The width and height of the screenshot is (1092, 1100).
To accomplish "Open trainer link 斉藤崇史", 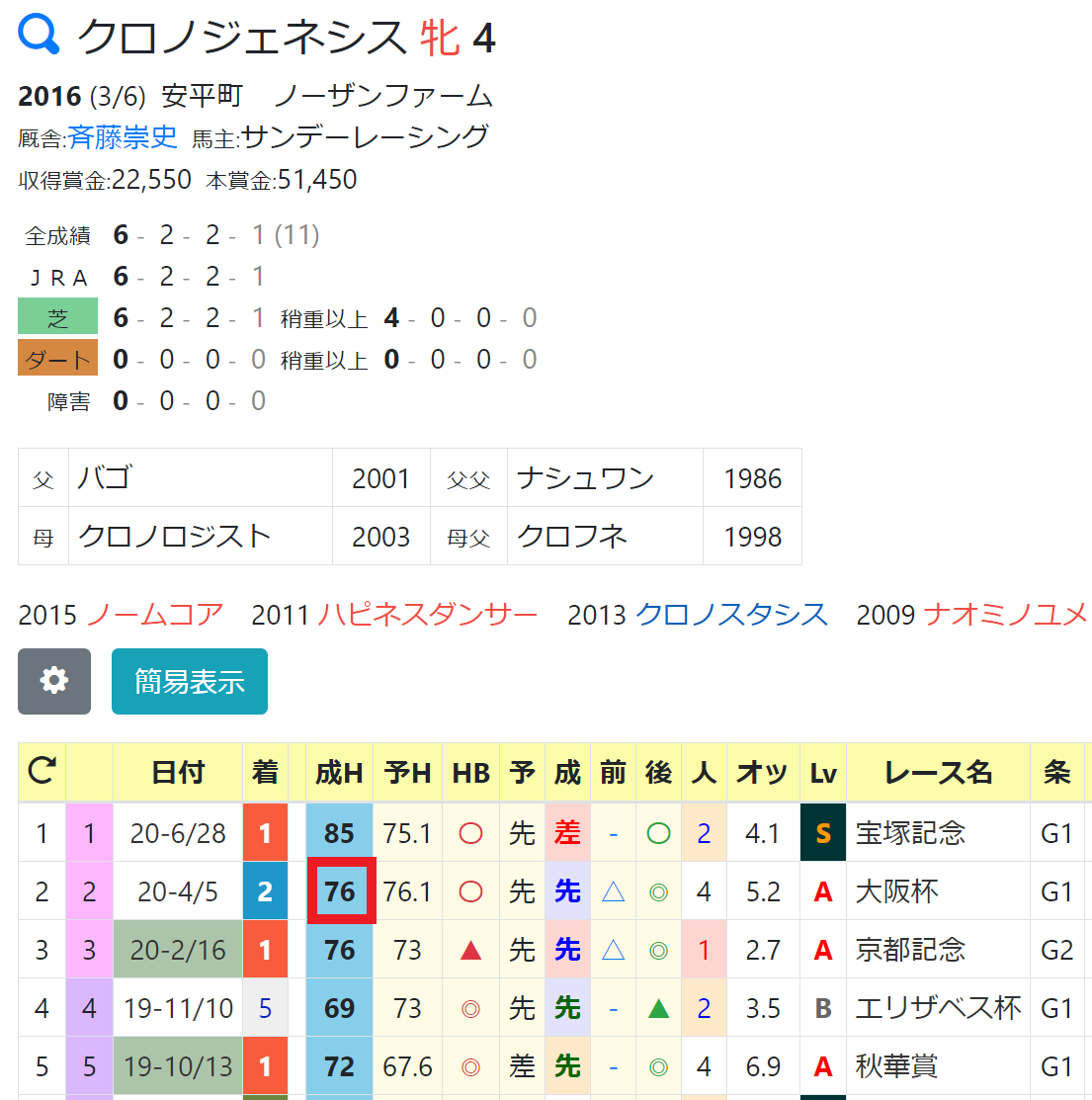I will click(122, 137).
